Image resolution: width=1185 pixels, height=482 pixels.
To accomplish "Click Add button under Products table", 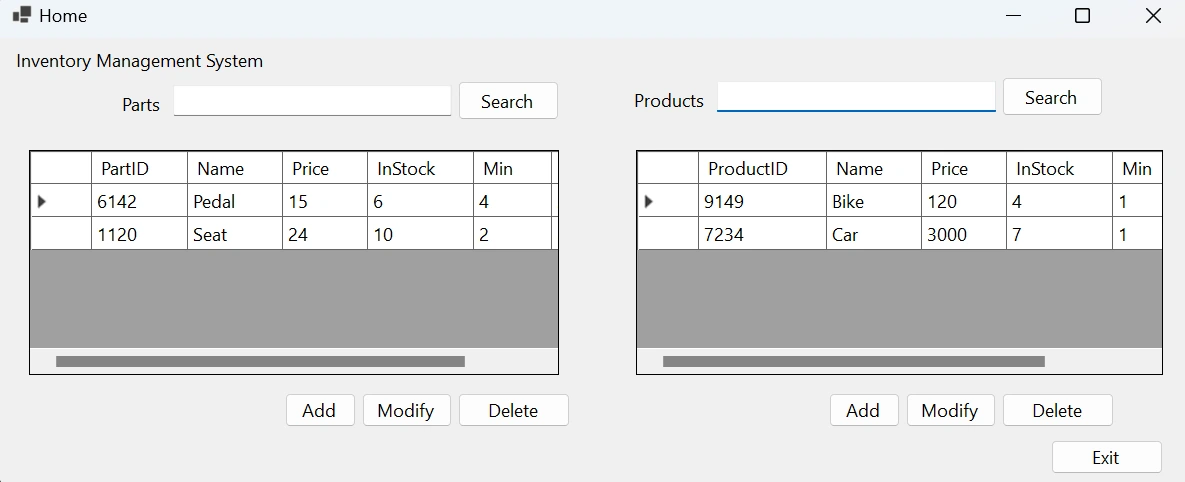I will (x=864, y=410).
